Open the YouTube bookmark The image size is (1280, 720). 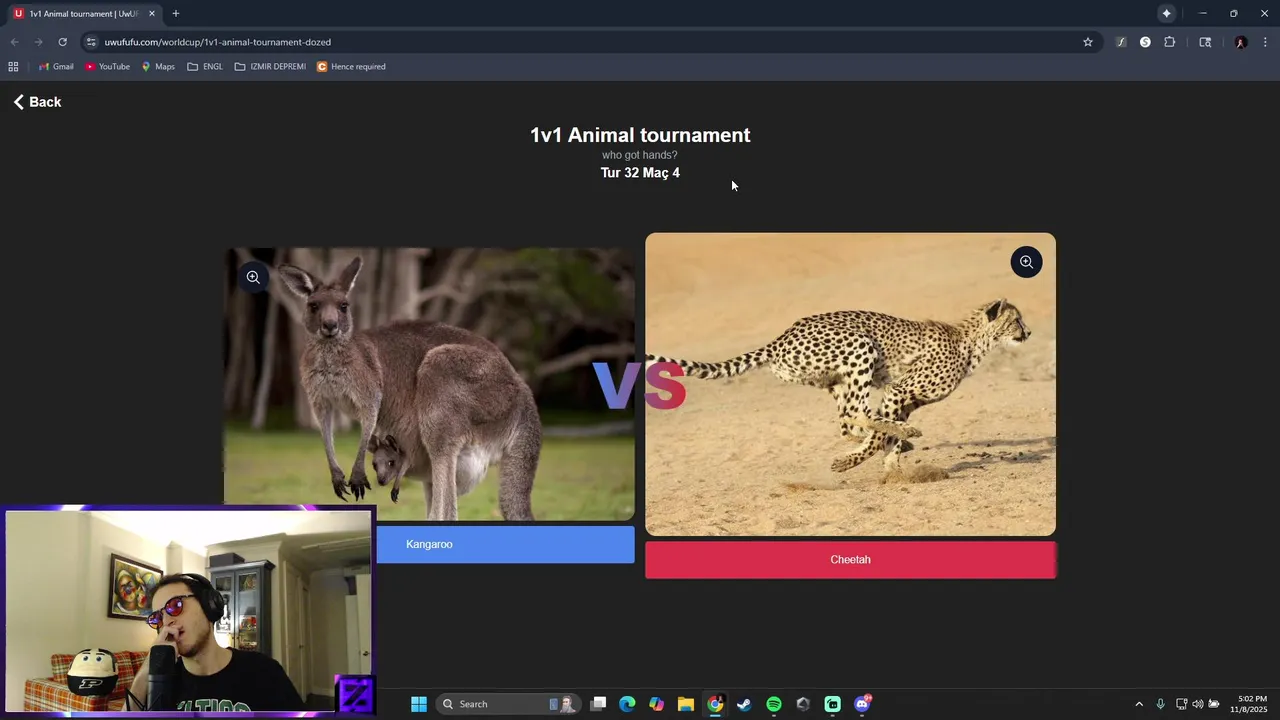107,67
